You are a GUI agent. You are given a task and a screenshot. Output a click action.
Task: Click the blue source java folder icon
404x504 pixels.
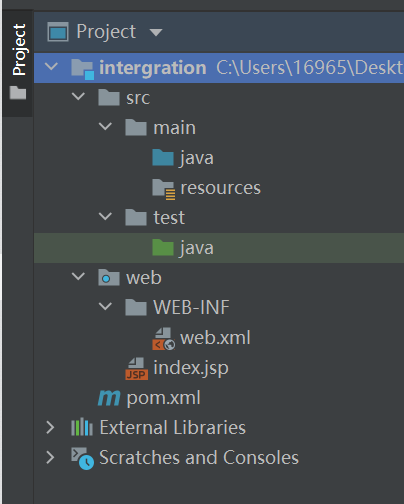163,157
